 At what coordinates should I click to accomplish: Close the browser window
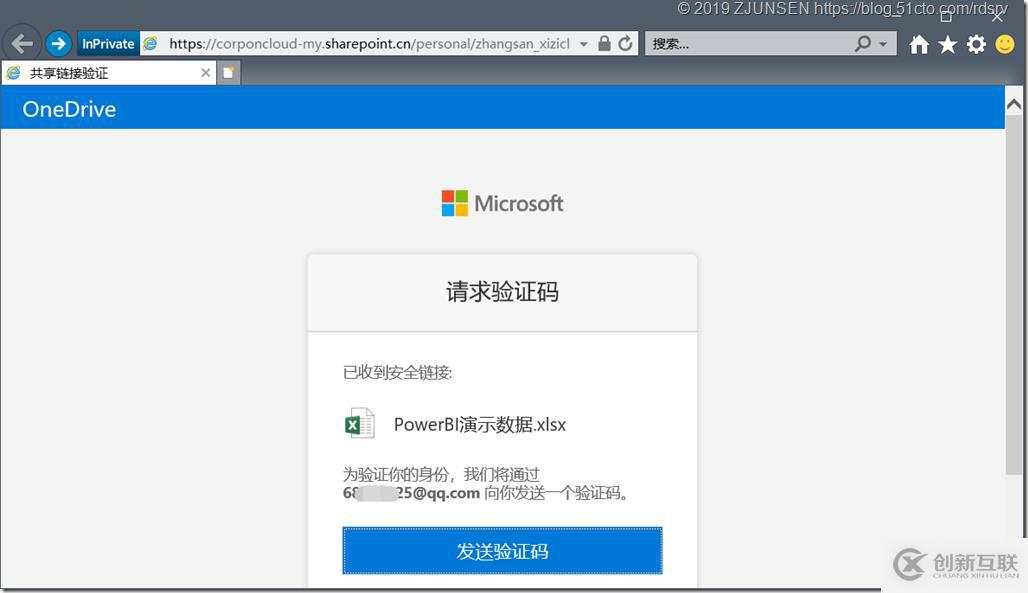[x=997, y=16]
